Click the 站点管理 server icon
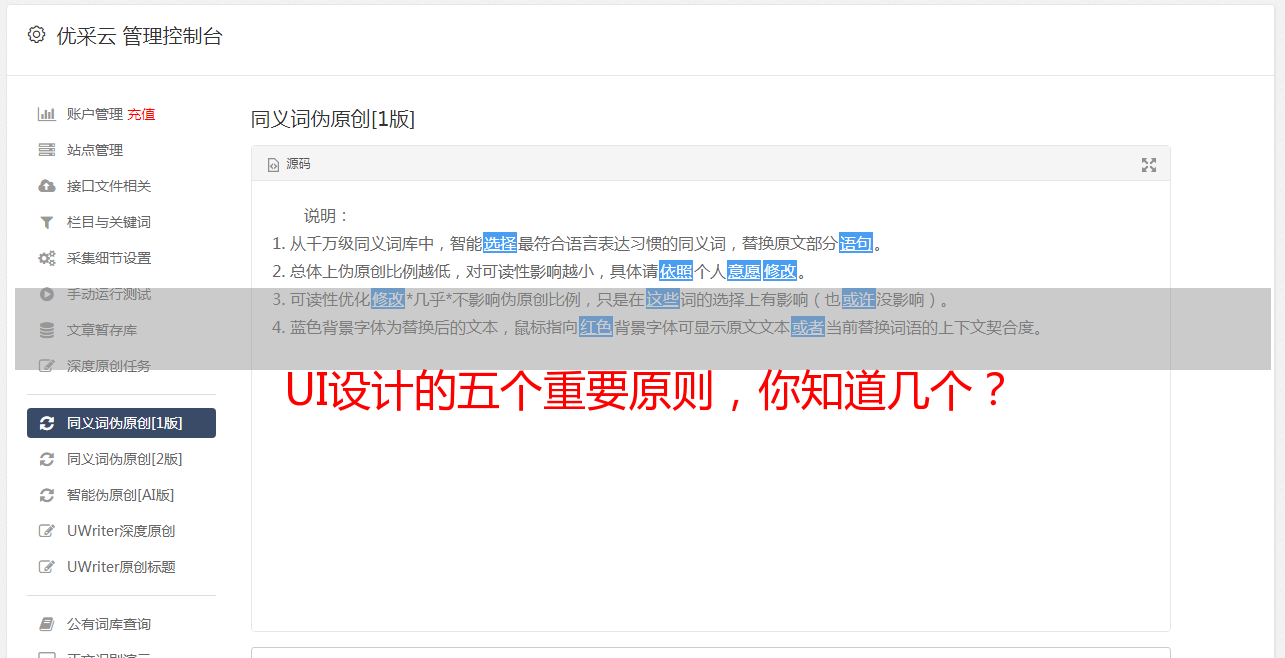This screenshot has height=658, width=1285. coord(46,150)
